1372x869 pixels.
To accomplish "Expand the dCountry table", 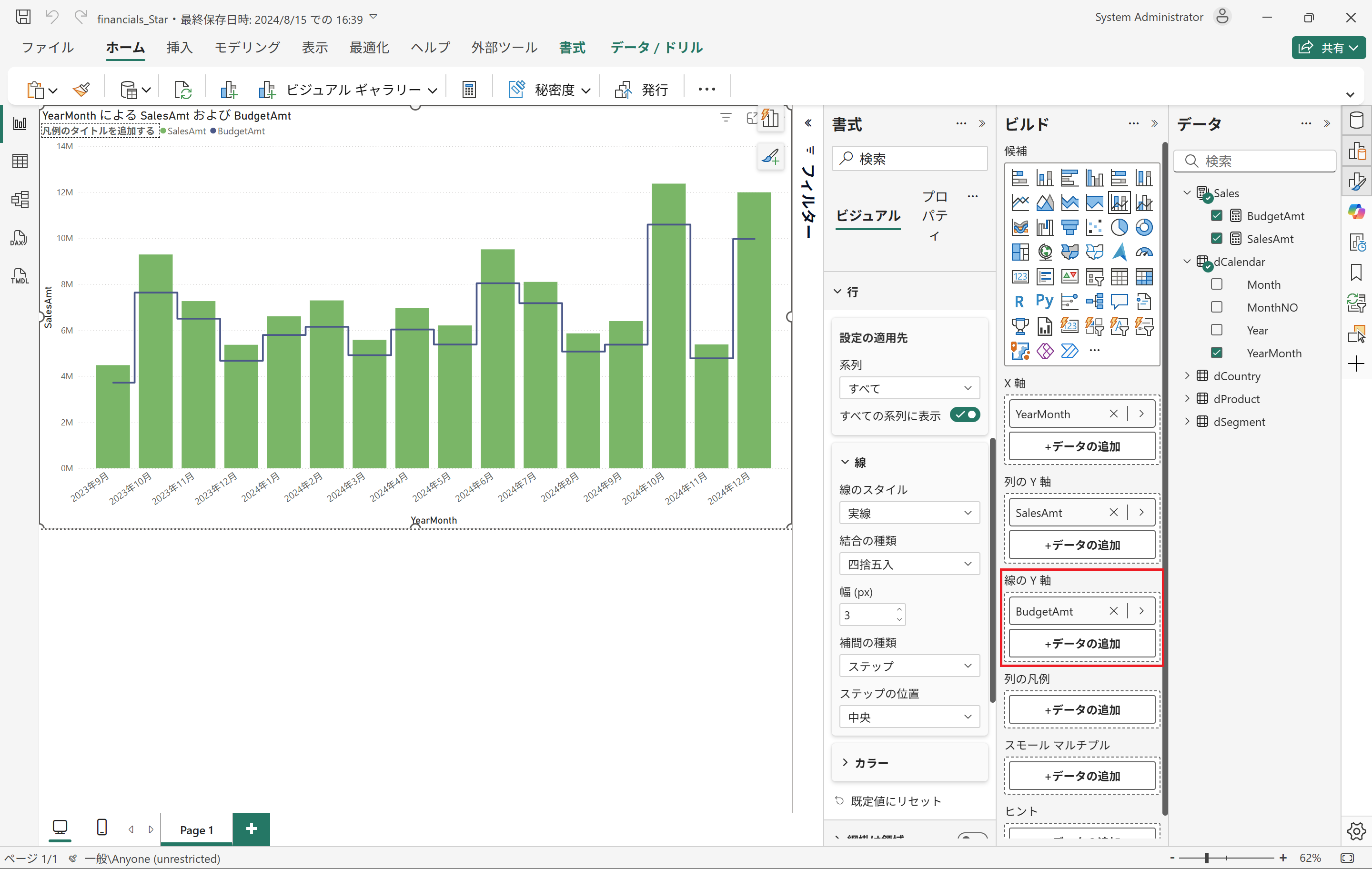I will [1187, 375].
